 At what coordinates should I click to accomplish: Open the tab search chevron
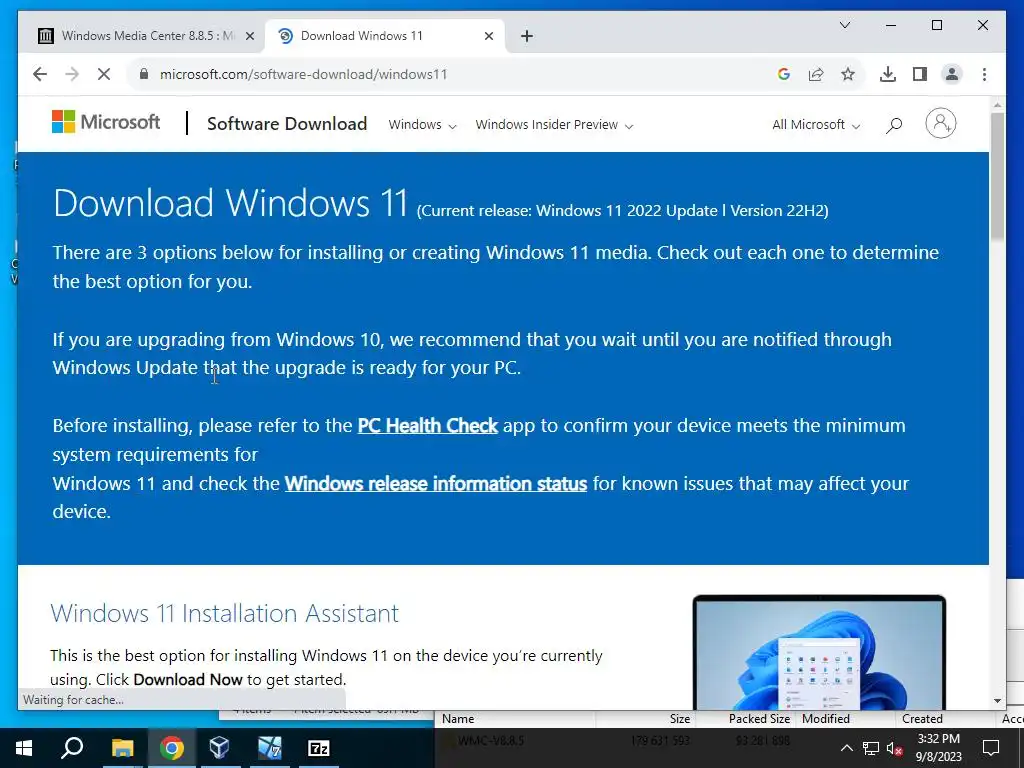pos(844,25)
